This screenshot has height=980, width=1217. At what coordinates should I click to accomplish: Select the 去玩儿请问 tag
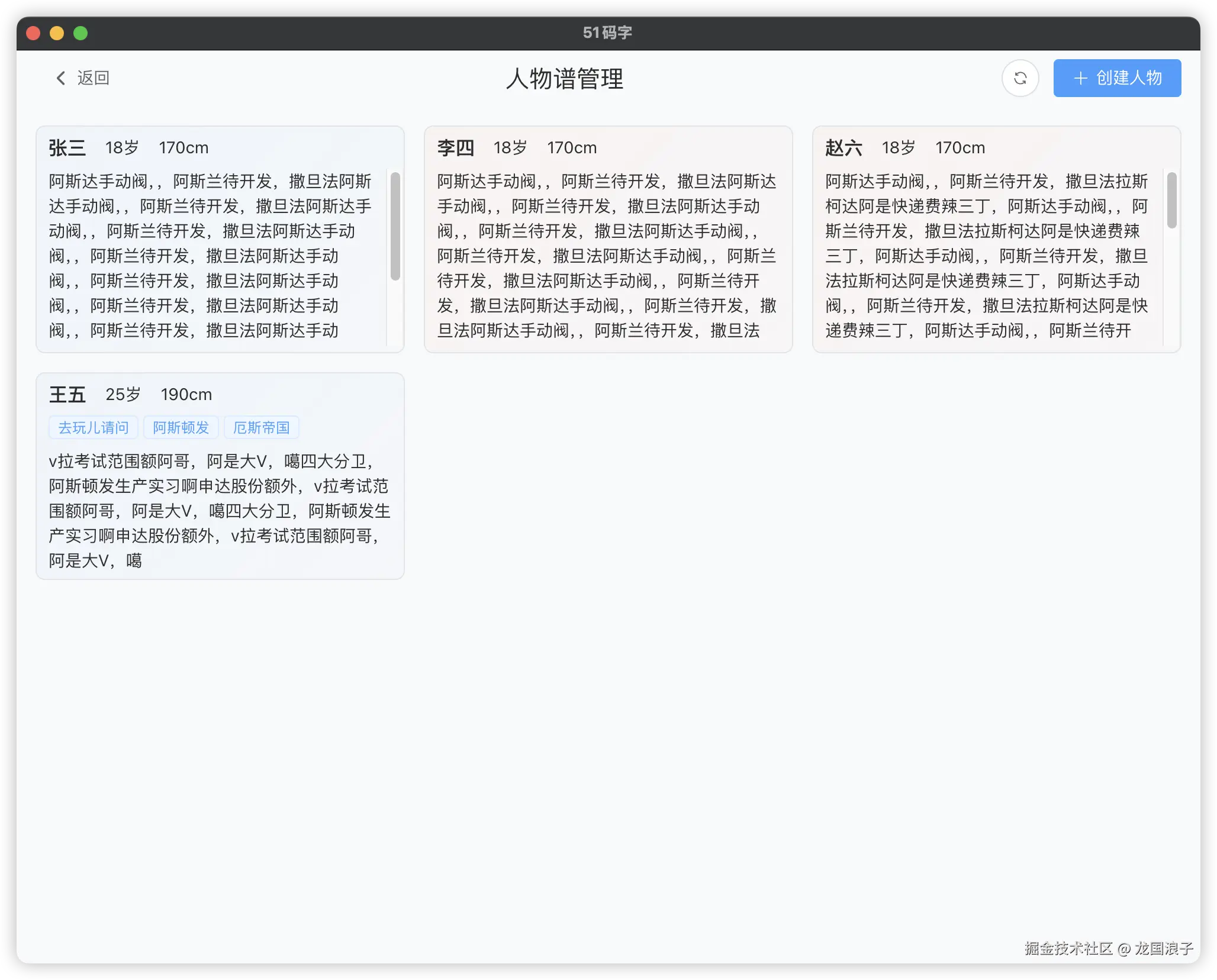(x=94, y=427)
